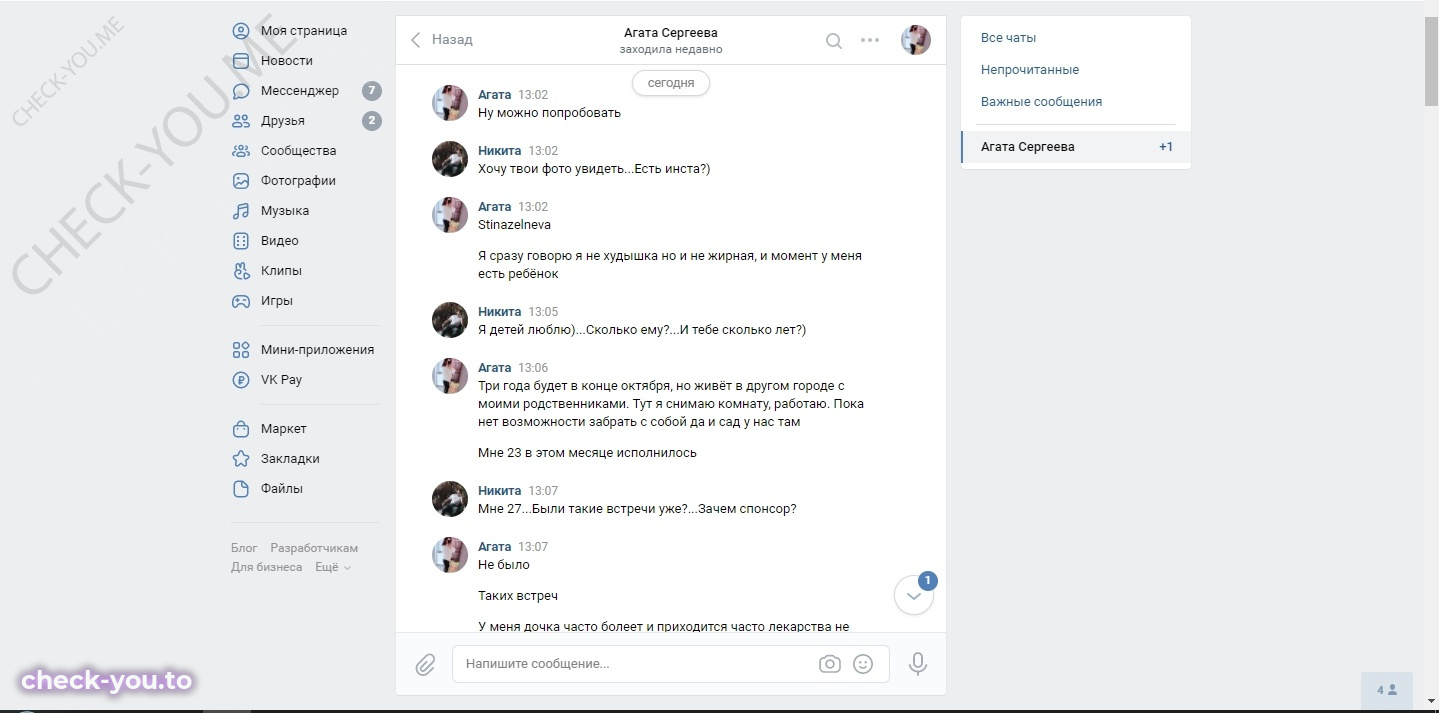
Task: Select message text Stinazelneva
Action: [514, 225]
